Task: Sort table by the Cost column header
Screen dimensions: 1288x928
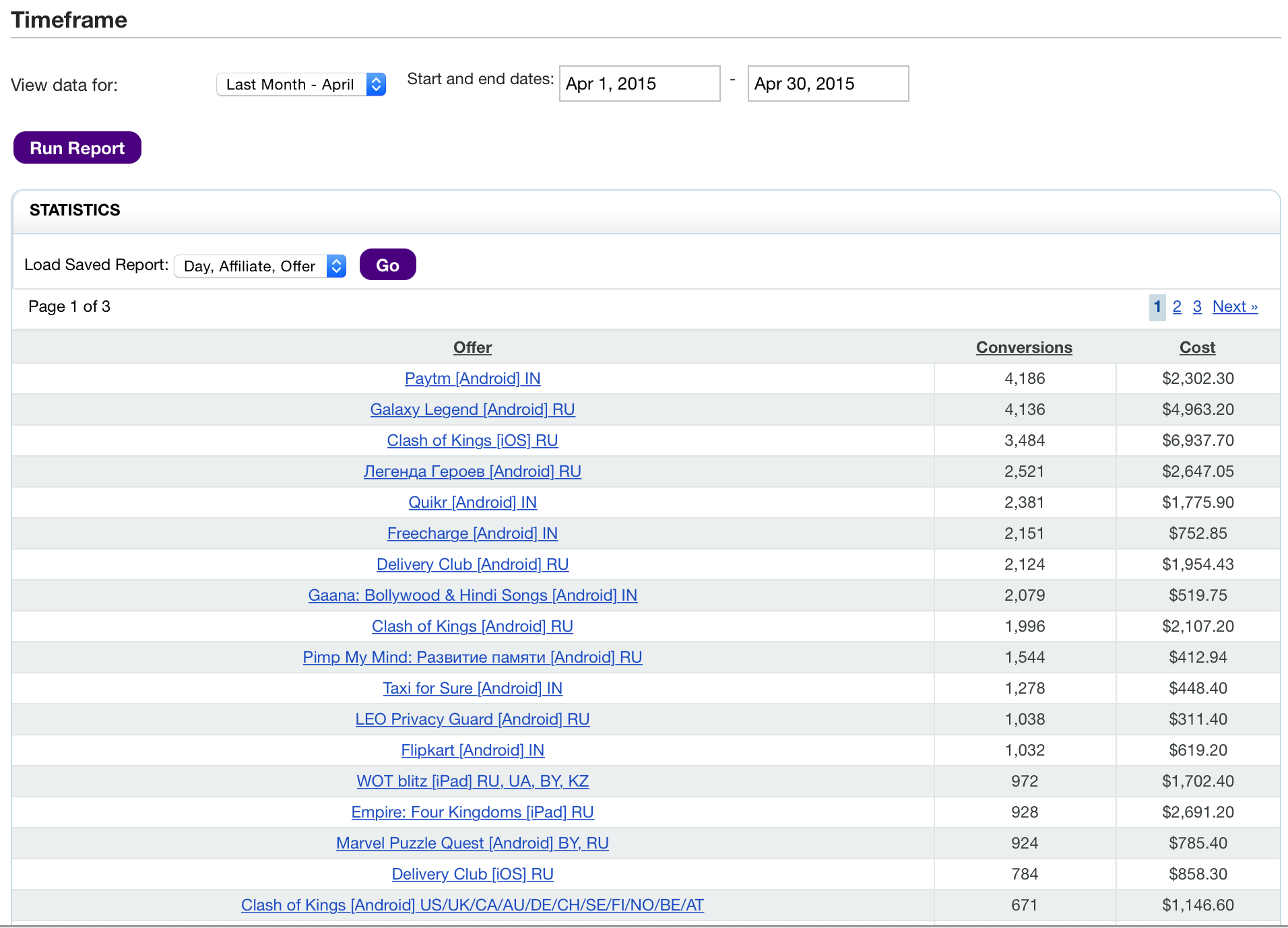Action: tap(1197, 347)
